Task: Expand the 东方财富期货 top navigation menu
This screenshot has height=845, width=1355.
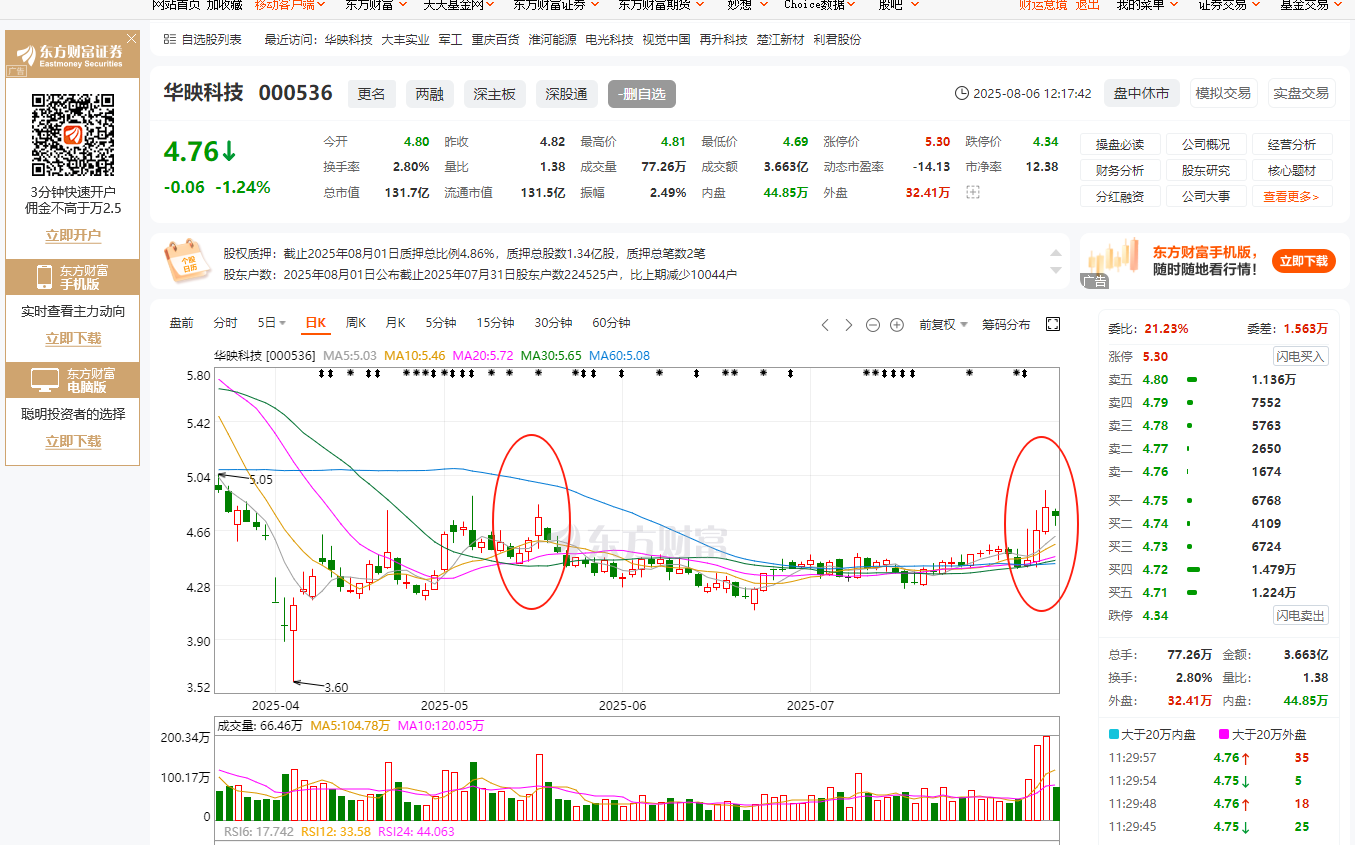Action: coord(661,5)
